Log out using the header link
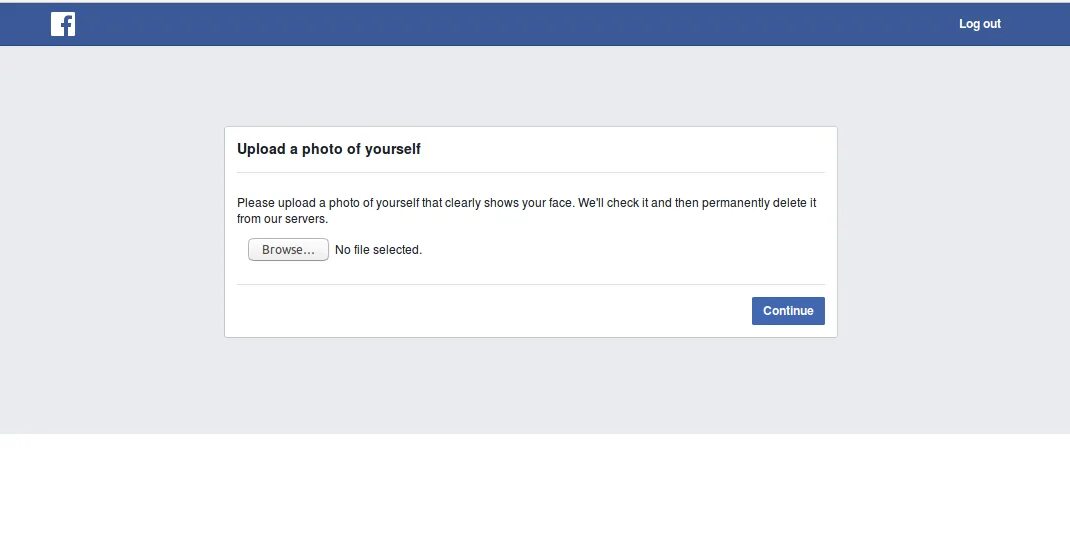1070x560 pixels. click(979, 24)
